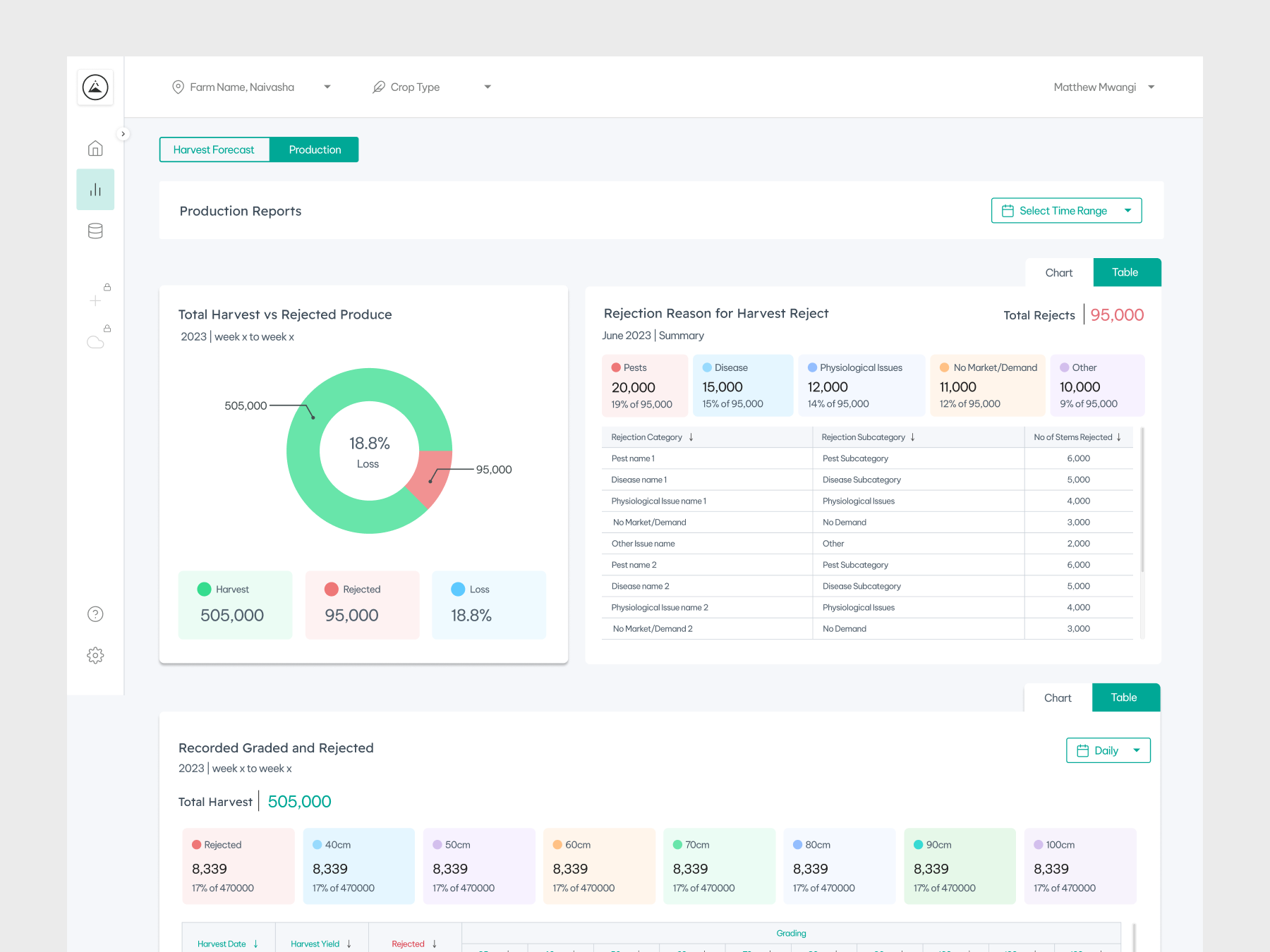Select Table view for rejection reasons
Screen dimensions: 1270x952
[1125, 273]
